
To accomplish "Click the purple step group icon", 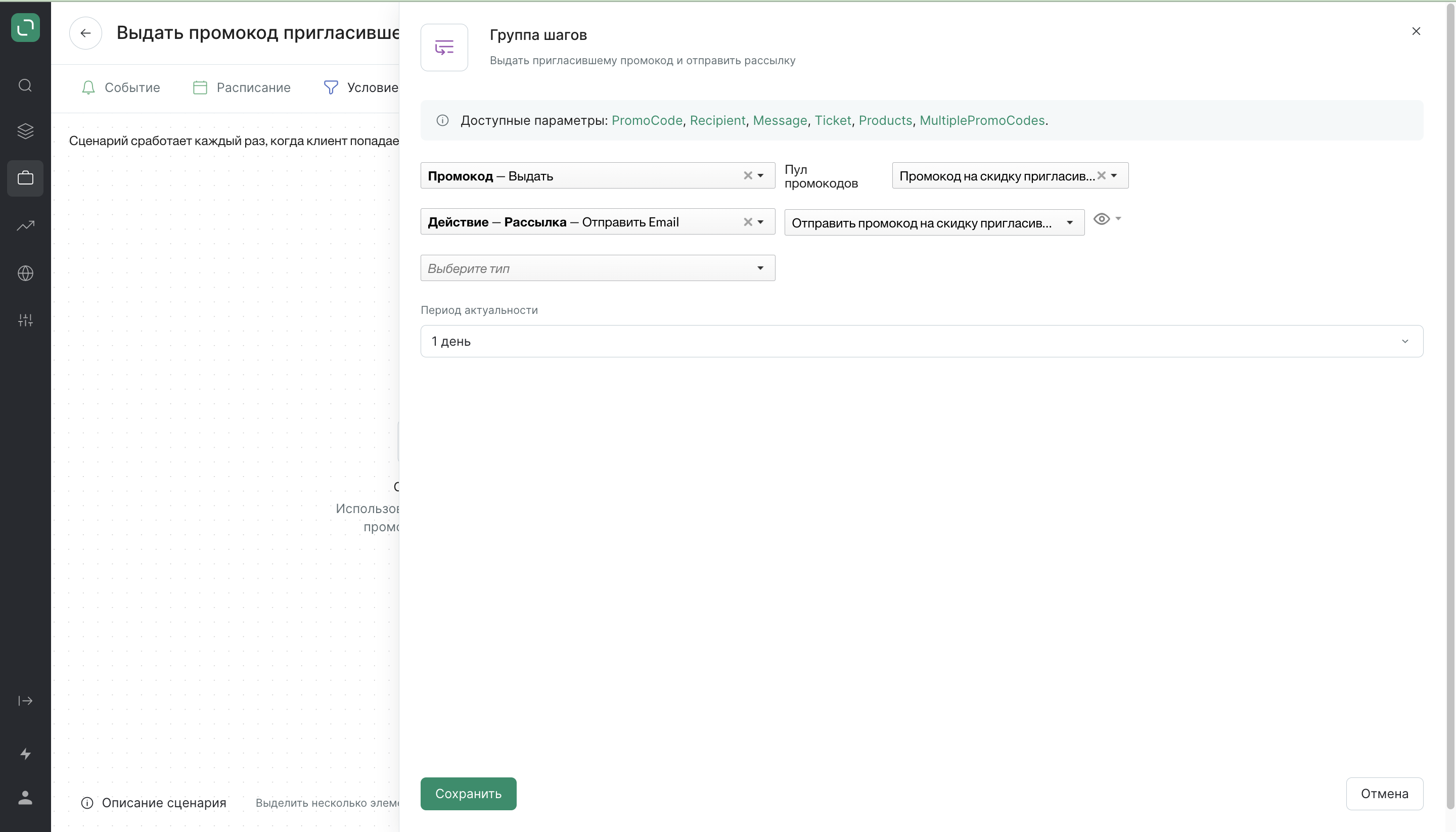I will tap(444, 48).
